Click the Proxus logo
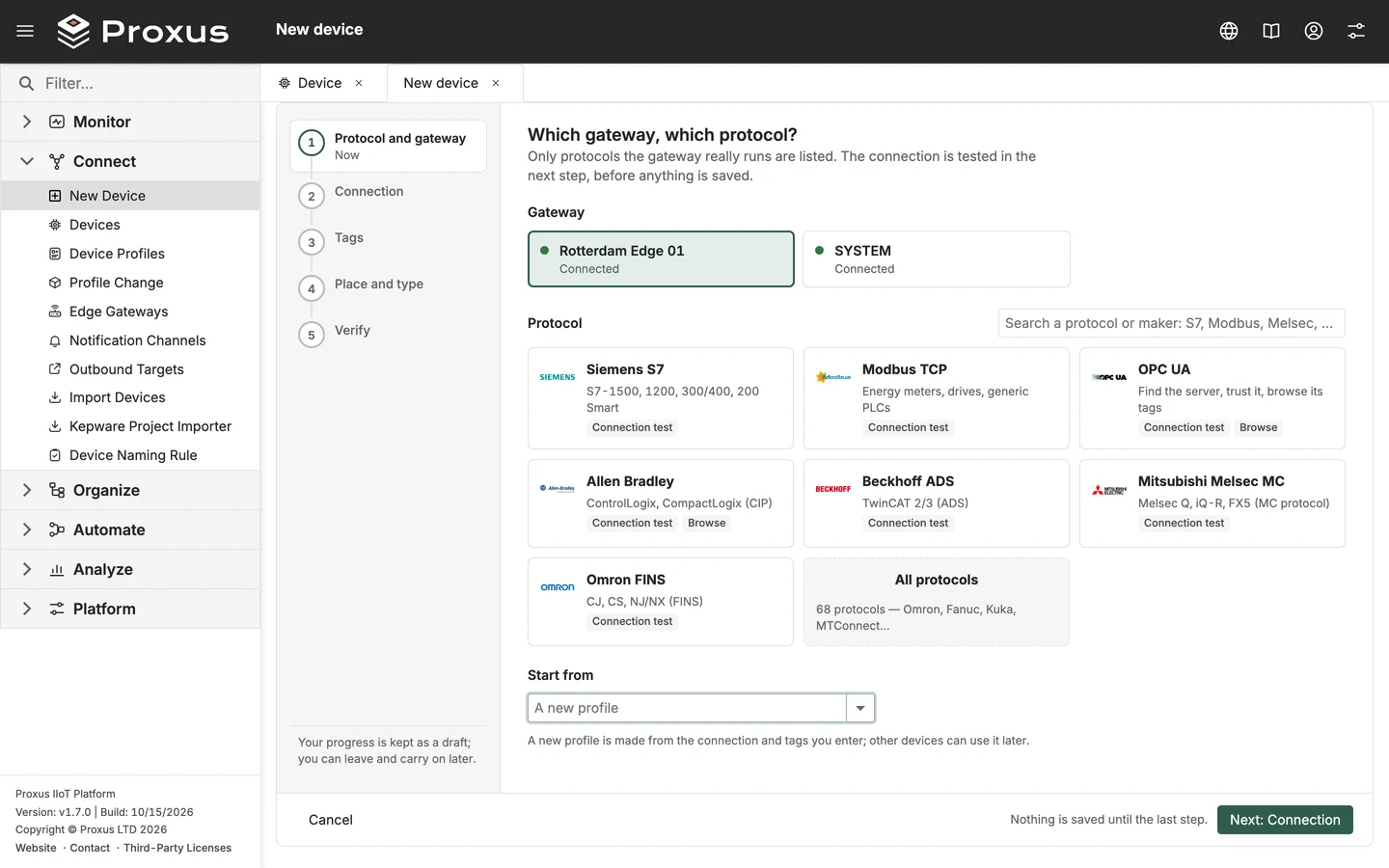The image size is (1389, 868). [143, 31]
